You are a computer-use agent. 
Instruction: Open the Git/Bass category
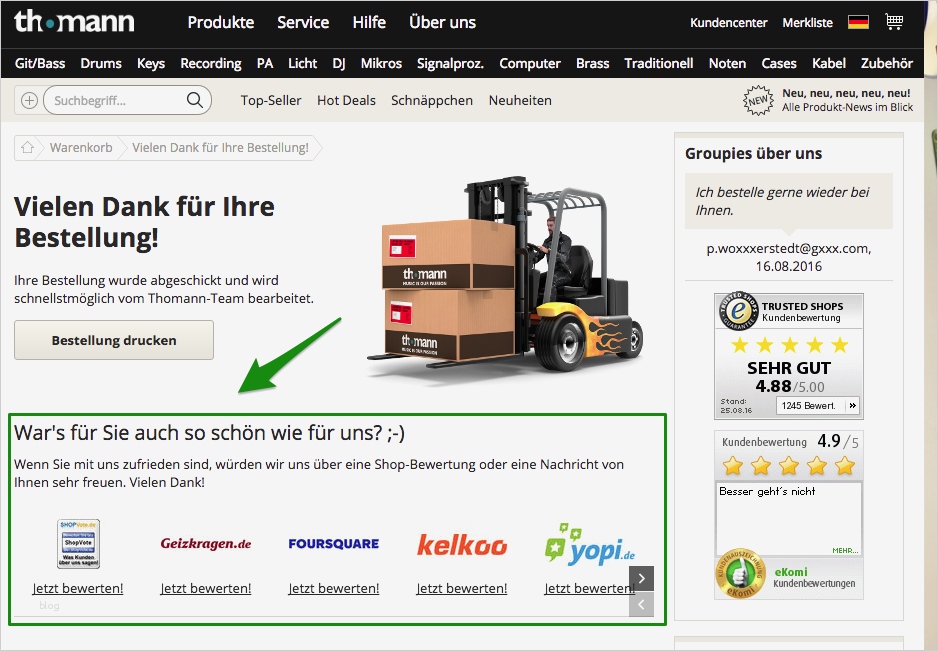pyautogui.click(x=40, y=63)
